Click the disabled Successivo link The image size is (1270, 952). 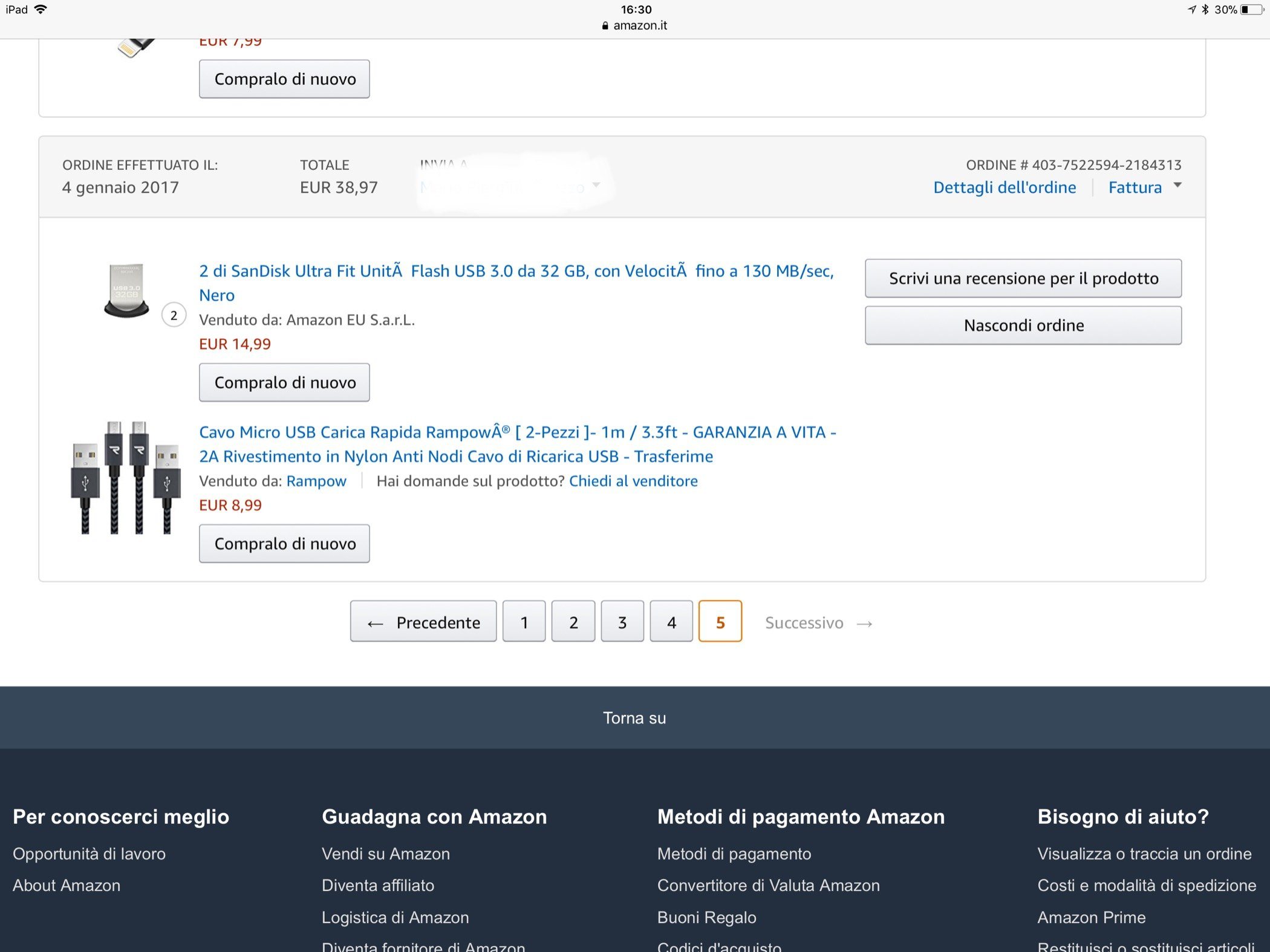click(x=819, y=623)
